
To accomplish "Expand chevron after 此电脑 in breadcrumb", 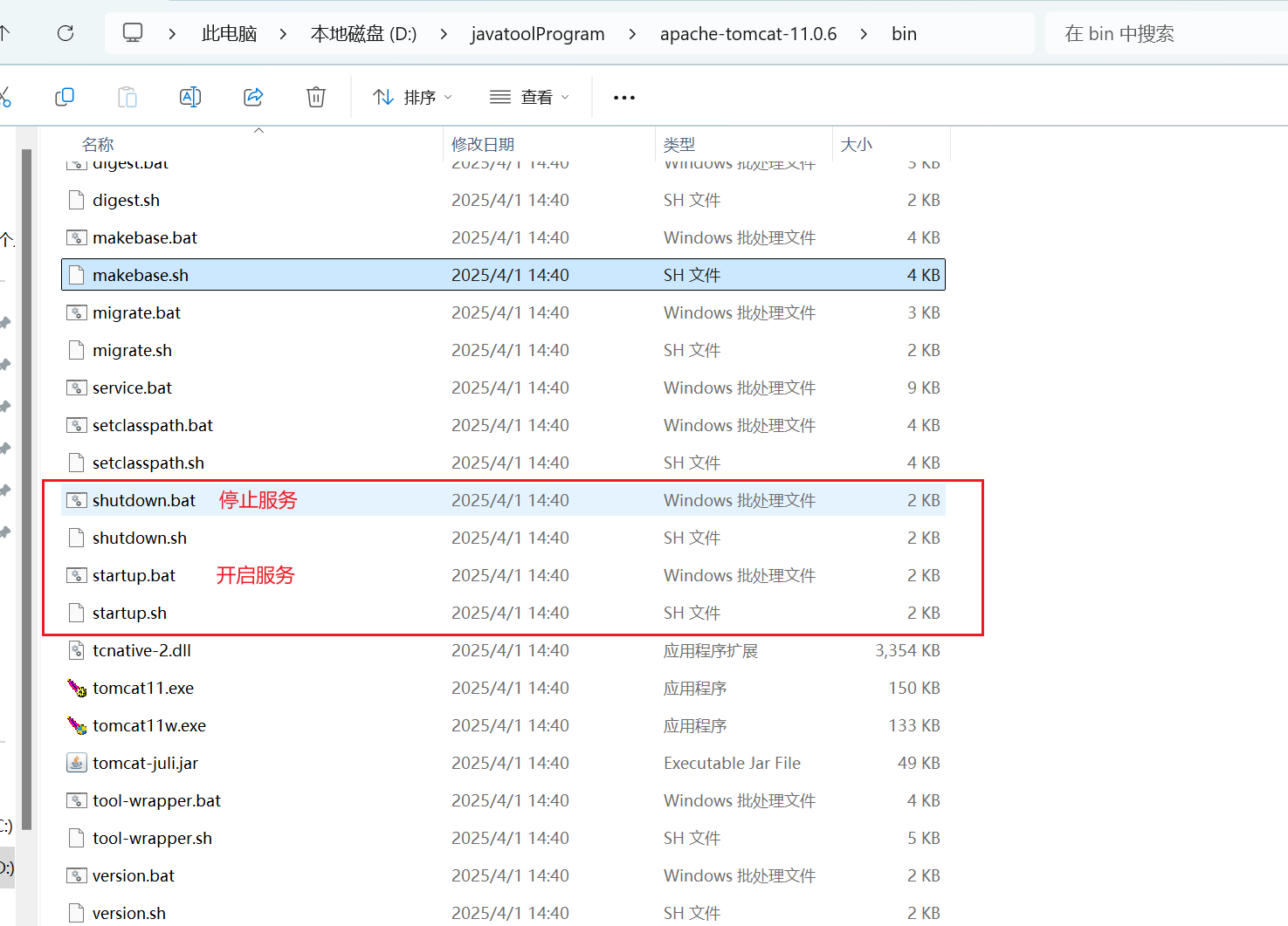I will (283, 34).
